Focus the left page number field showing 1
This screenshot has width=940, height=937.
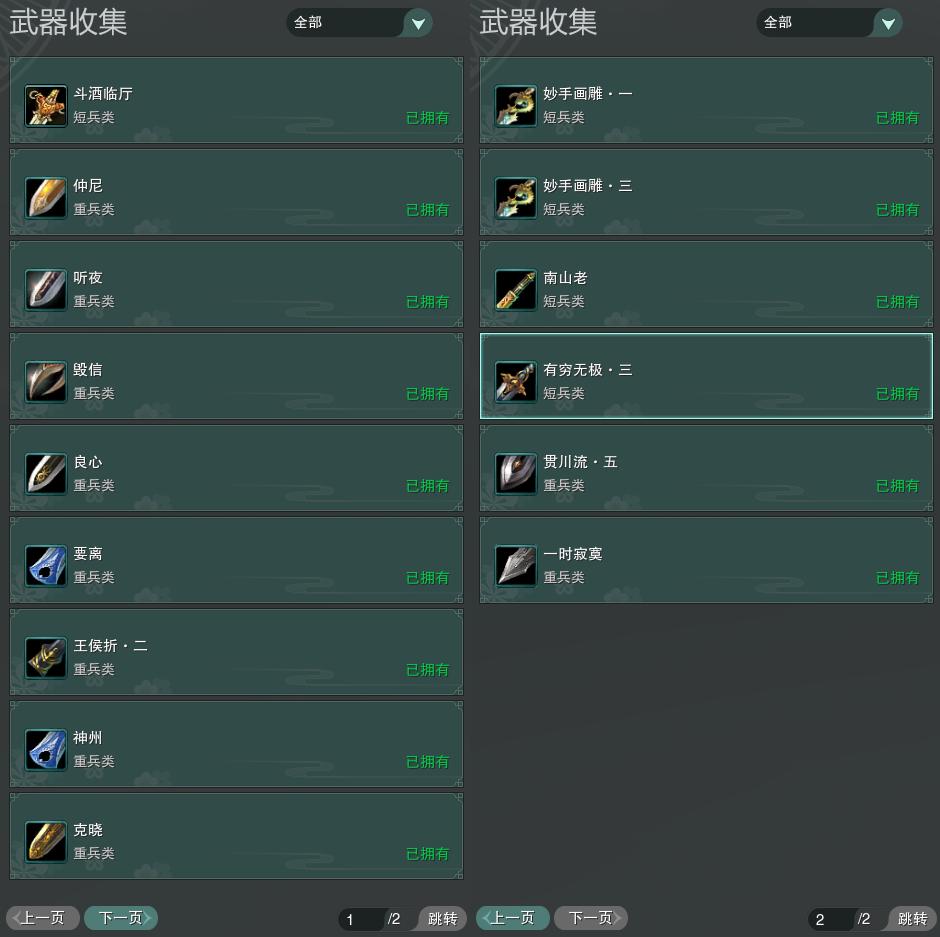tap(361, 919)
